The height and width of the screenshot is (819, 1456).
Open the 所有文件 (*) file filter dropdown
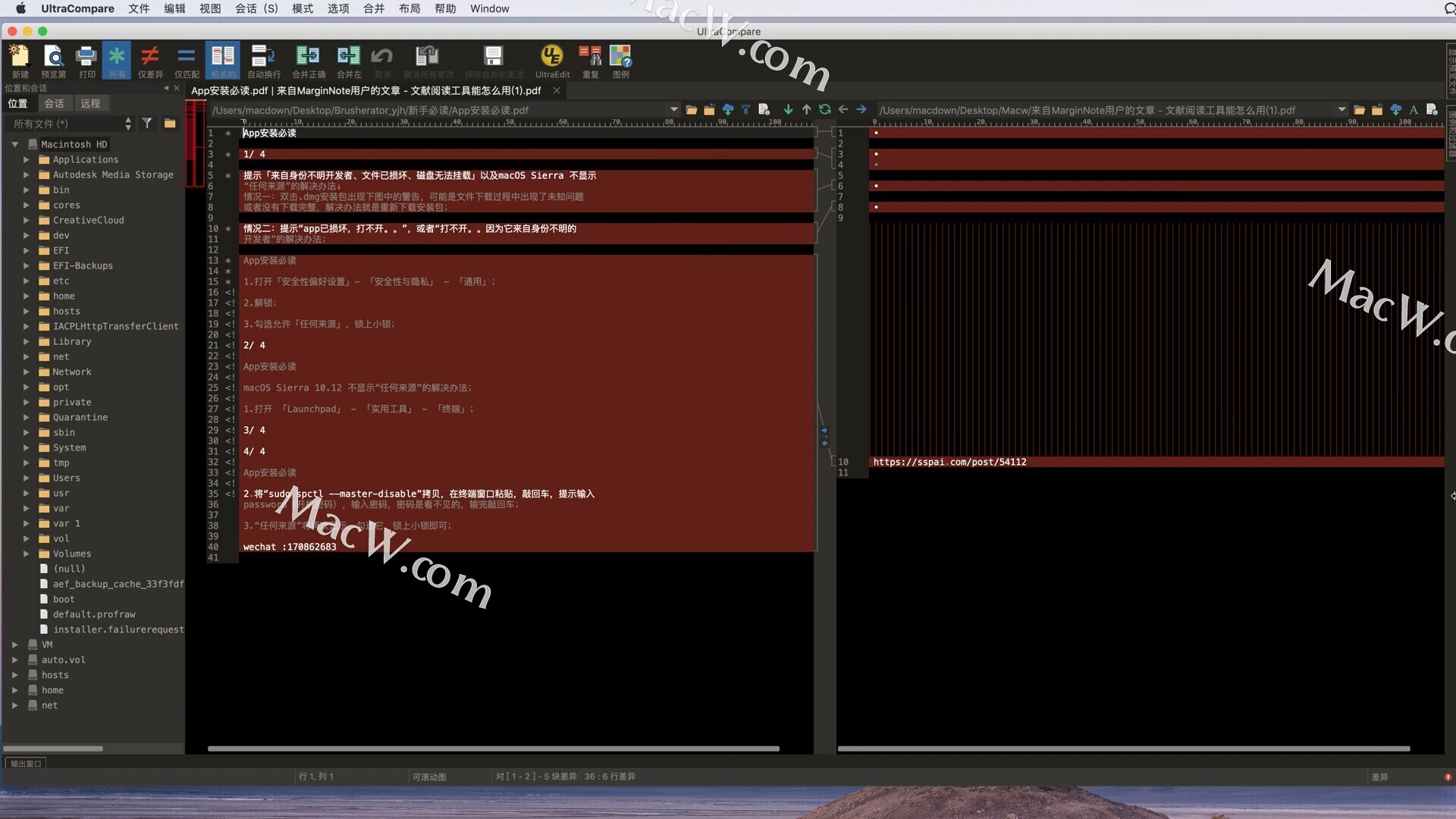pyautogui.click(x=71, y=124)
